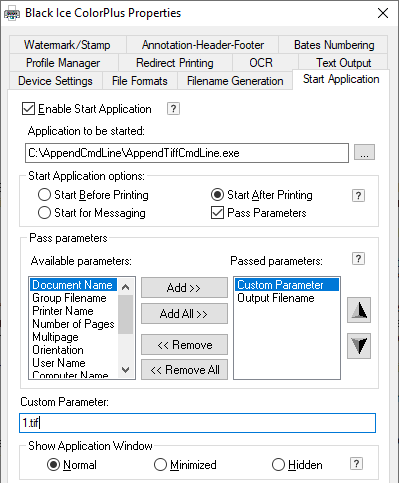Click the move-down arrow for passed parameters

[359, 346]
